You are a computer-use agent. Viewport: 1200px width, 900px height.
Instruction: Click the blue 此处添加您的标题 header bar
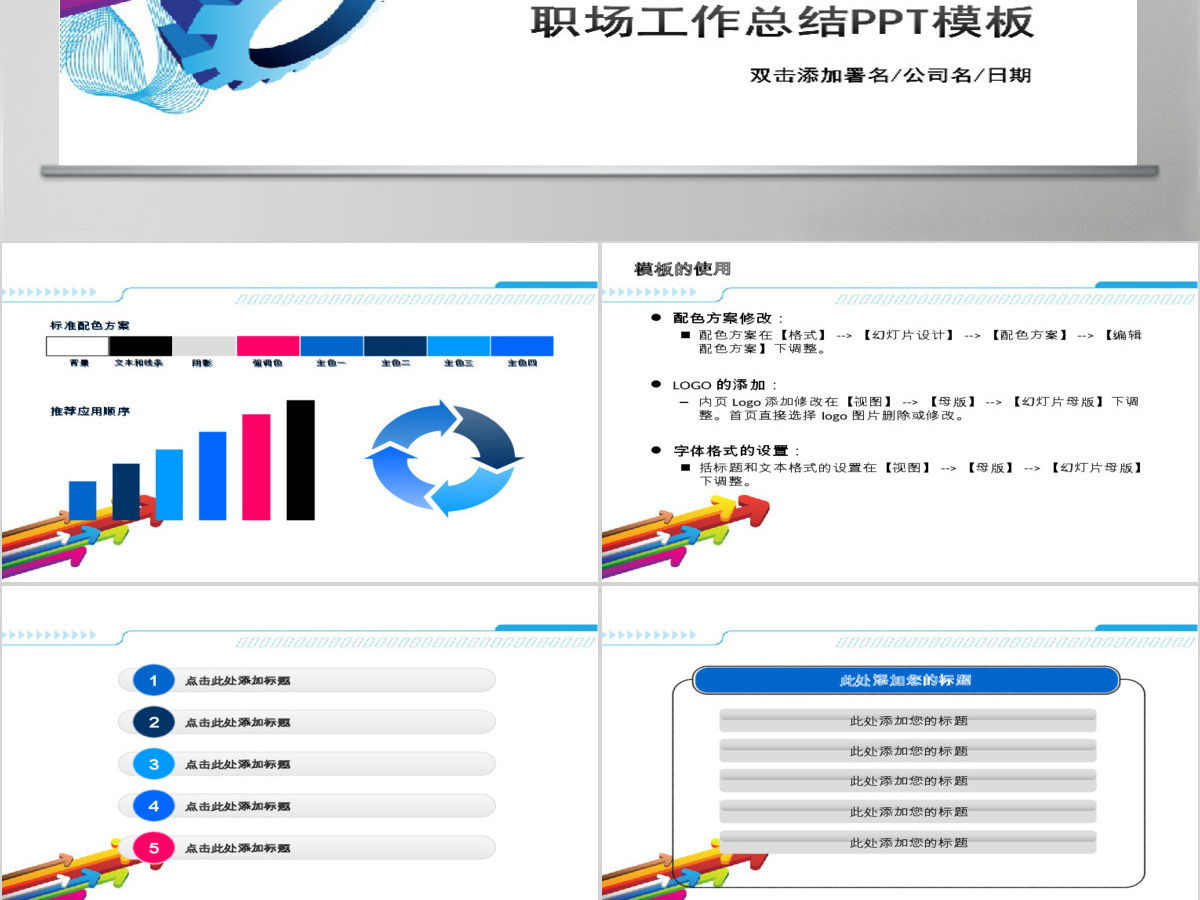pos(906,680)
